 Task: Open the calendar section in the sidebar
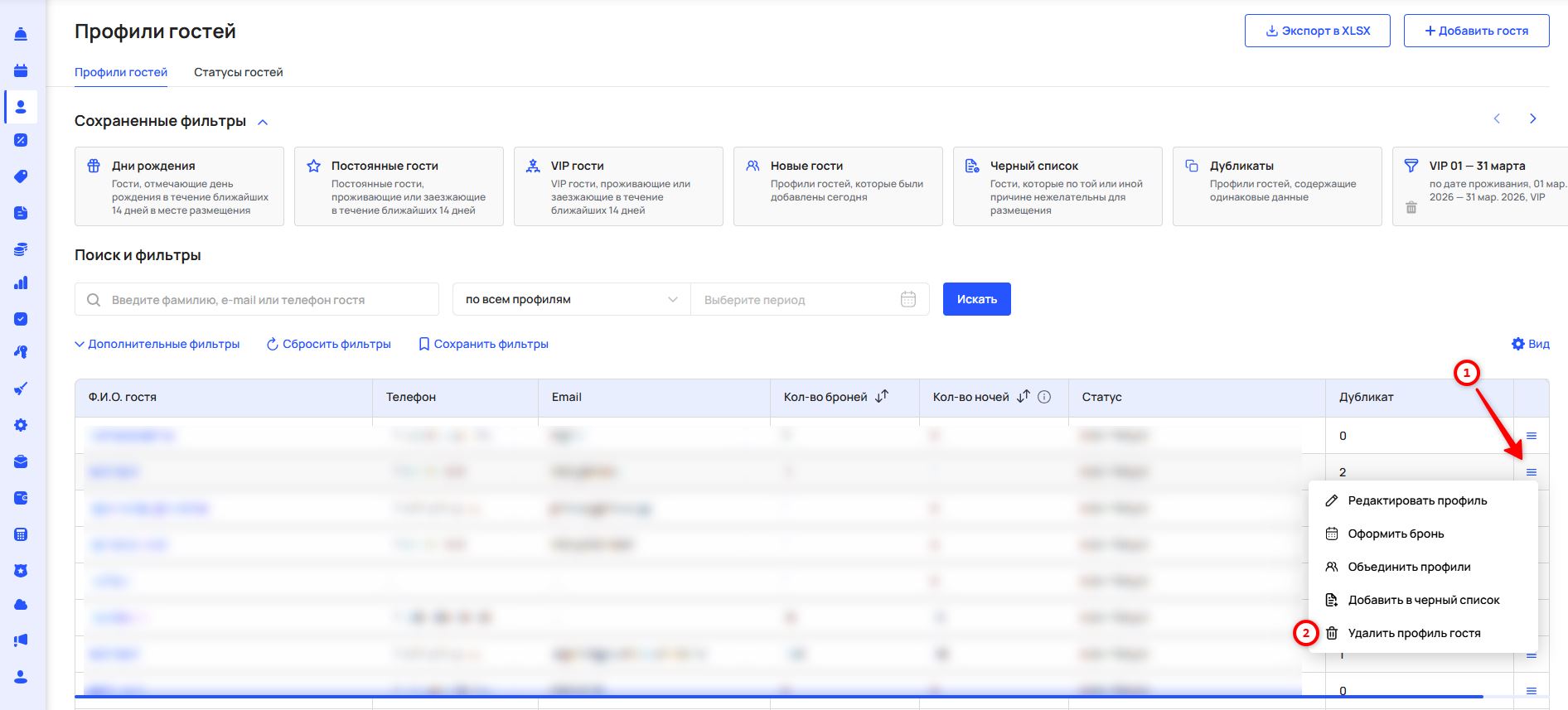click(21, 70)
